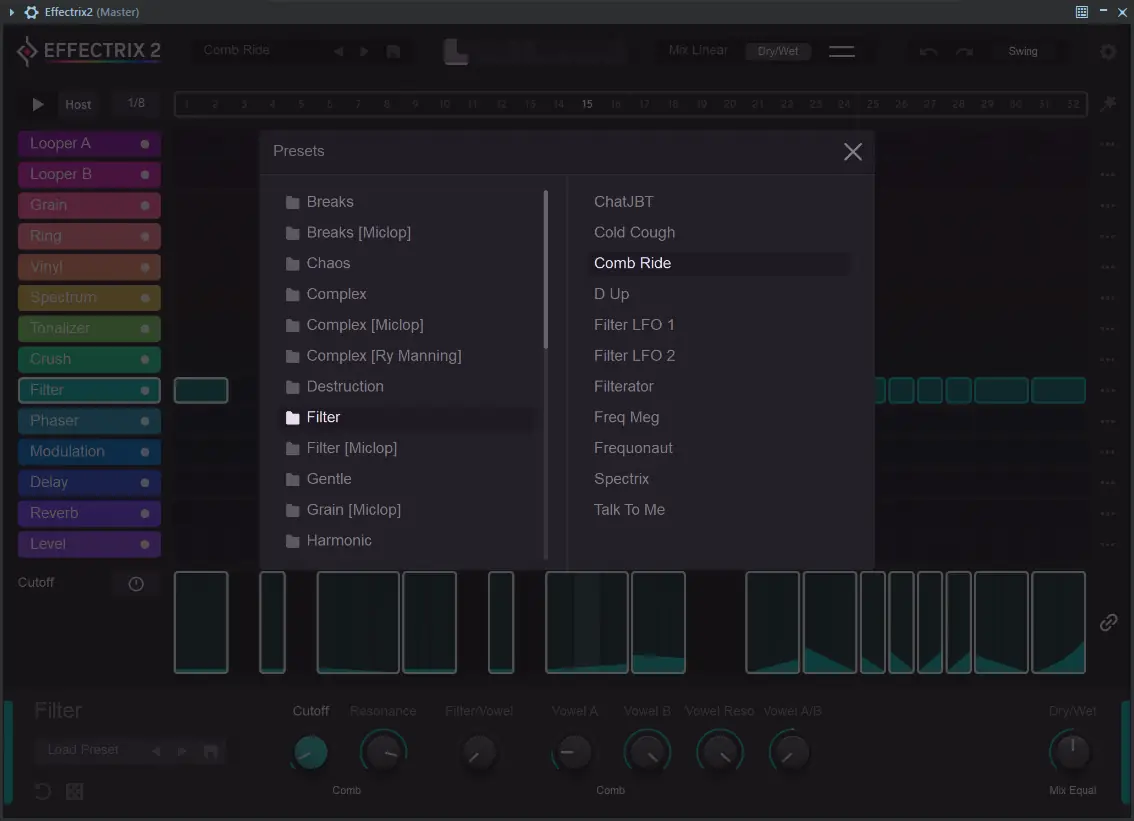The height and width of the screenshot is (821, 1134).
Task: Toggle the Ring effect enable dot
Action: [x=145, y=237]
